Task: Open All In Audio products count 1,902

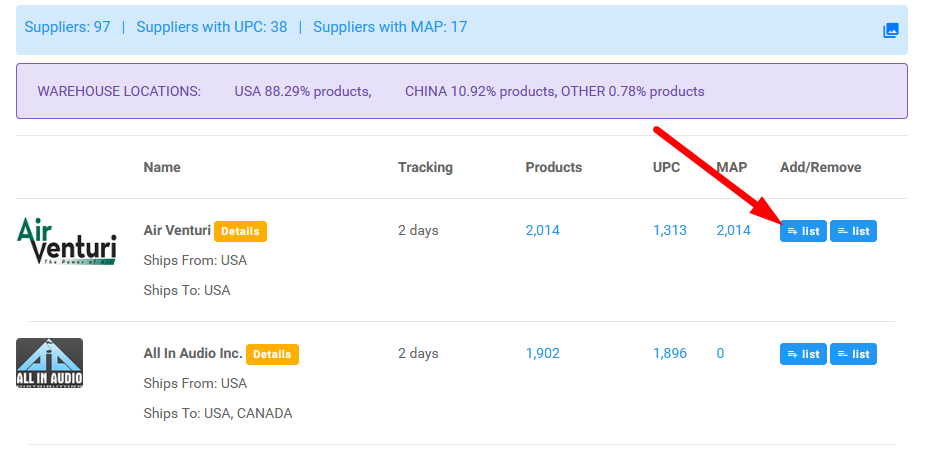Action: 542,354
